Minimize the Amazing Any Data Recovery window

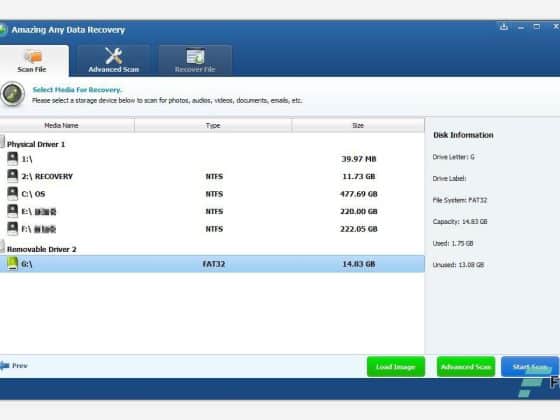click(x=521, y=27)
